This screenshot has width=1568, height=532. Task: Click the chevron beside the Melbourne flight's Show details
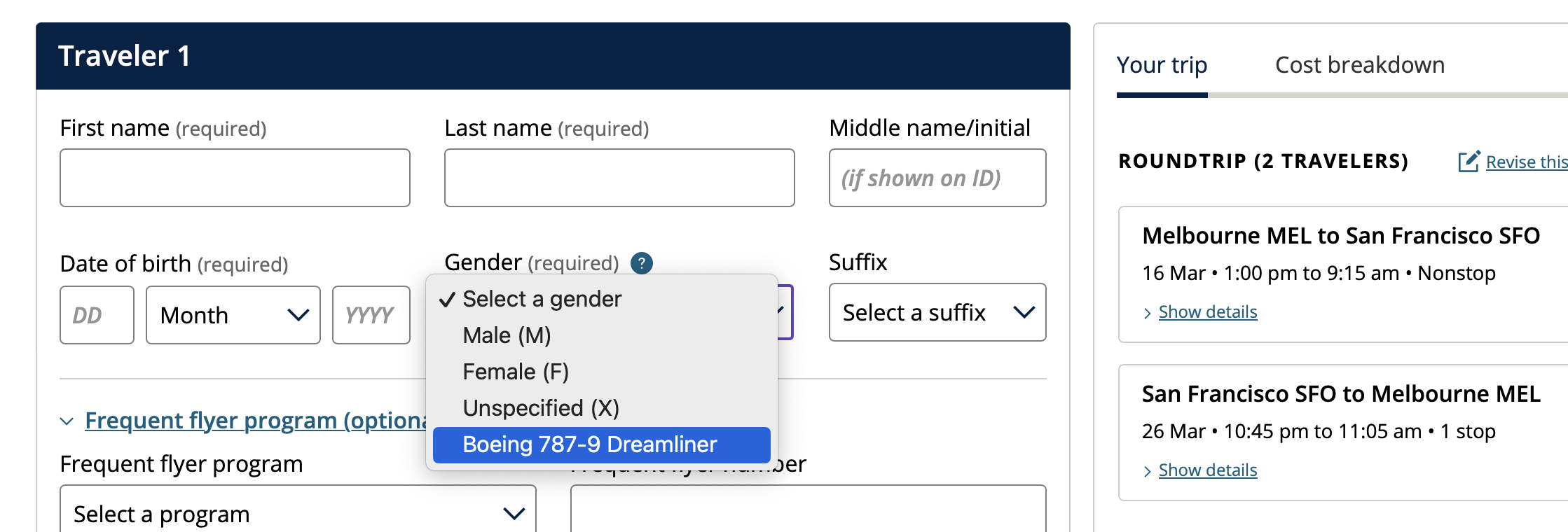1147,313
